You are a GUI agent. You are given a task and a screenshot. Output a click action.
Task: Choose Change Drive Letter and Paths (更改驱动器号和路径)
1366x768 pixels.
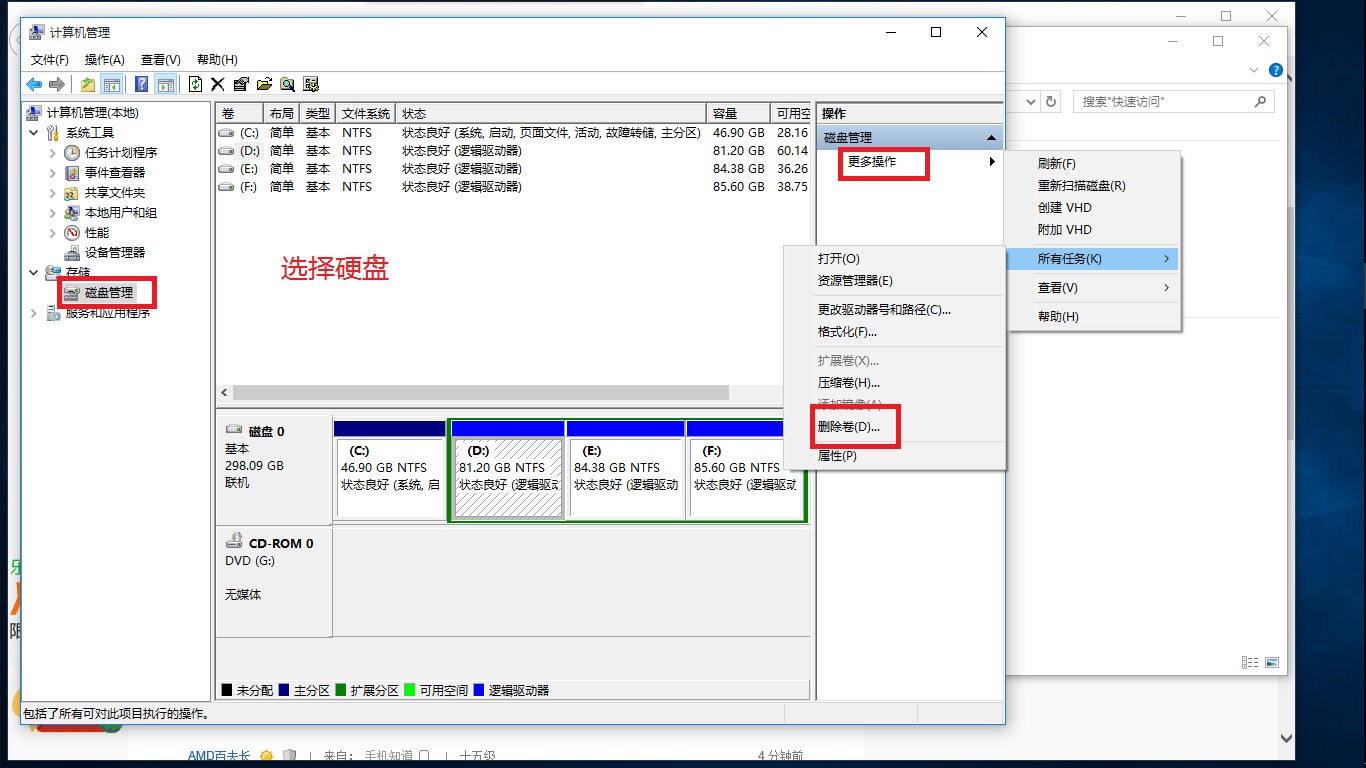pos(894,310)
